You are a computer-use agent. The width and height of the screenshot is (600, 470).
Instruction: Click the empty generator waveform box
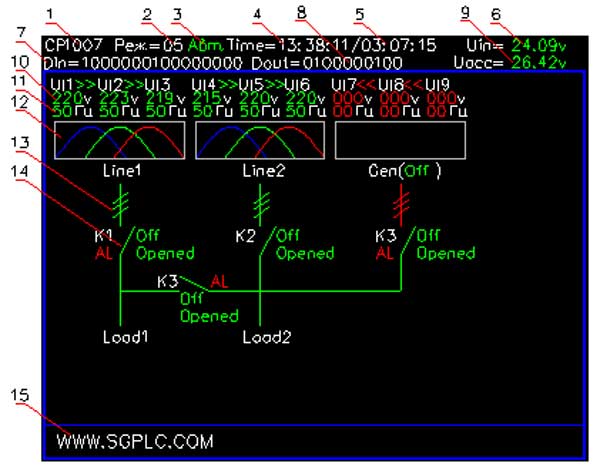(400, 140)
